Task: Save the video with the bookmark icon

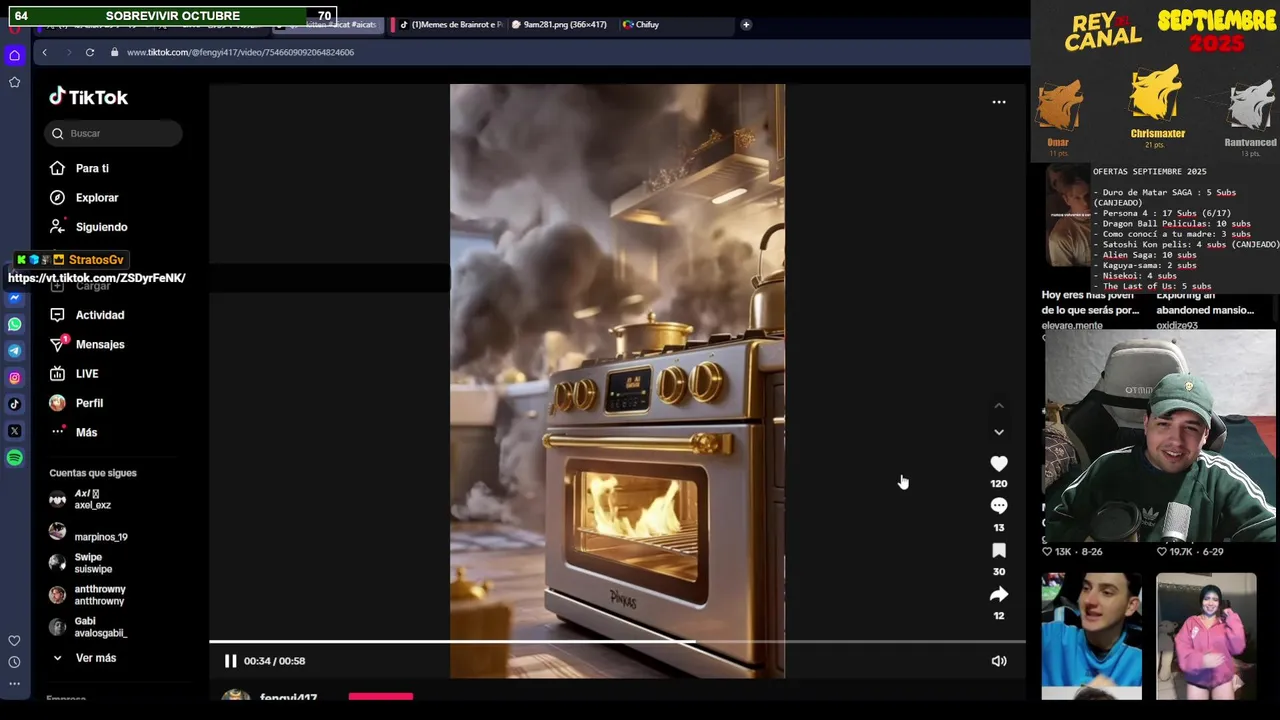Action: (x=999, y=550)
